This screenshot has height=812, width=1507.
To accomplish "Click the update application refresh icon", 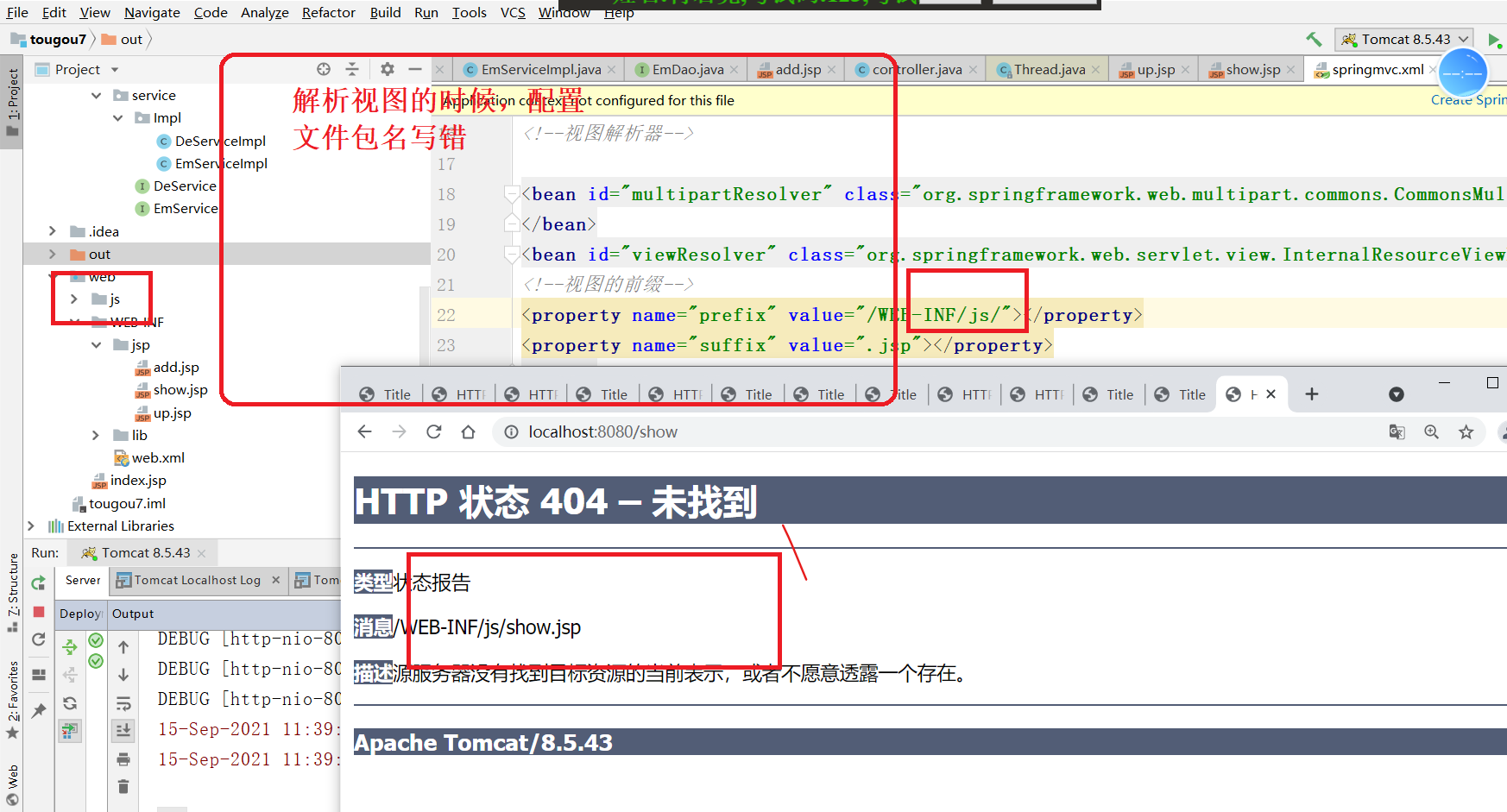I will coord(39,639).
